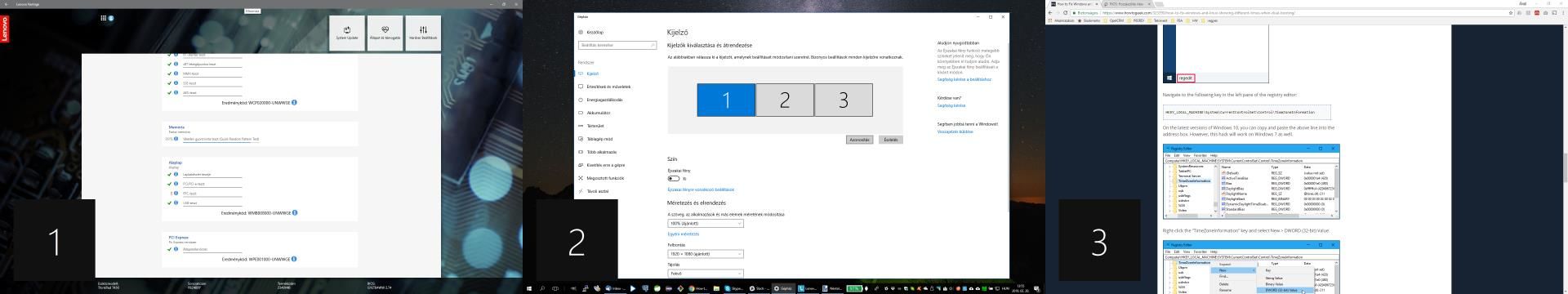Expand the 100% (ajánlott) scaling dropdown
Image resolution: width=1568 pixels, height=294 pixels.
(x=706, y=223)
